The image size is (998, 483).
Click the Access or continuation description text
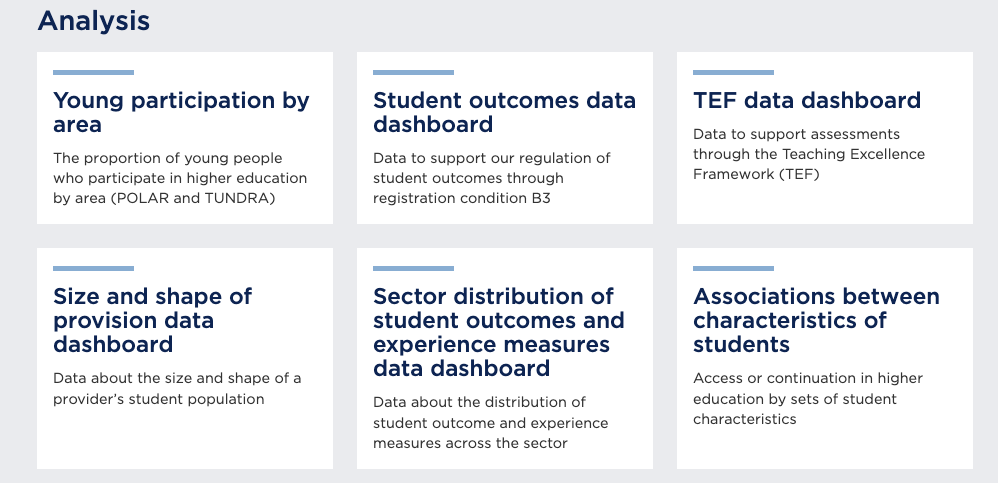click(x=808, y=398)
